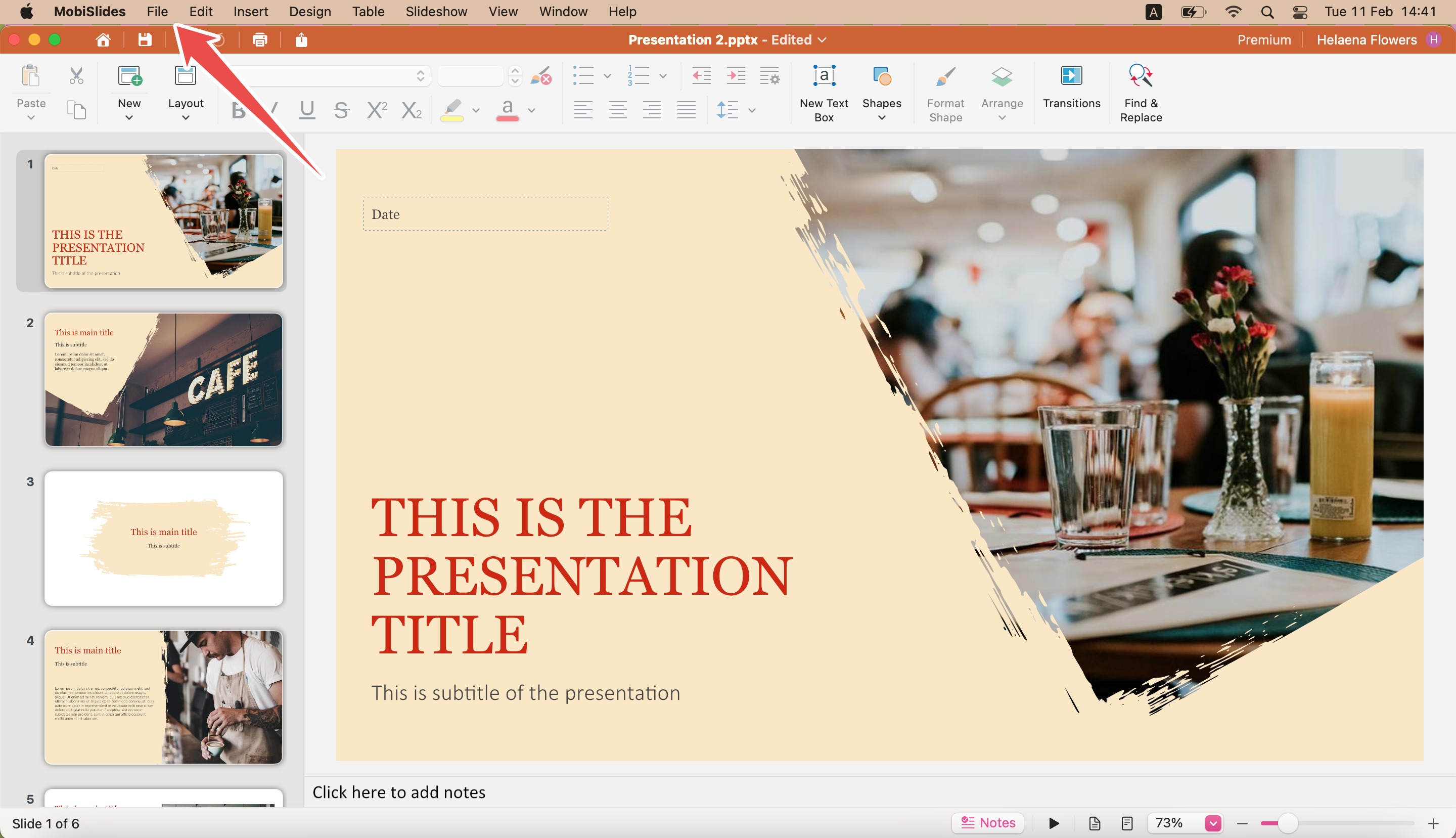Expand bullet list style options
Image resolution: width=1456 pixels, height=838 pixels.
(x=607, y=76)
